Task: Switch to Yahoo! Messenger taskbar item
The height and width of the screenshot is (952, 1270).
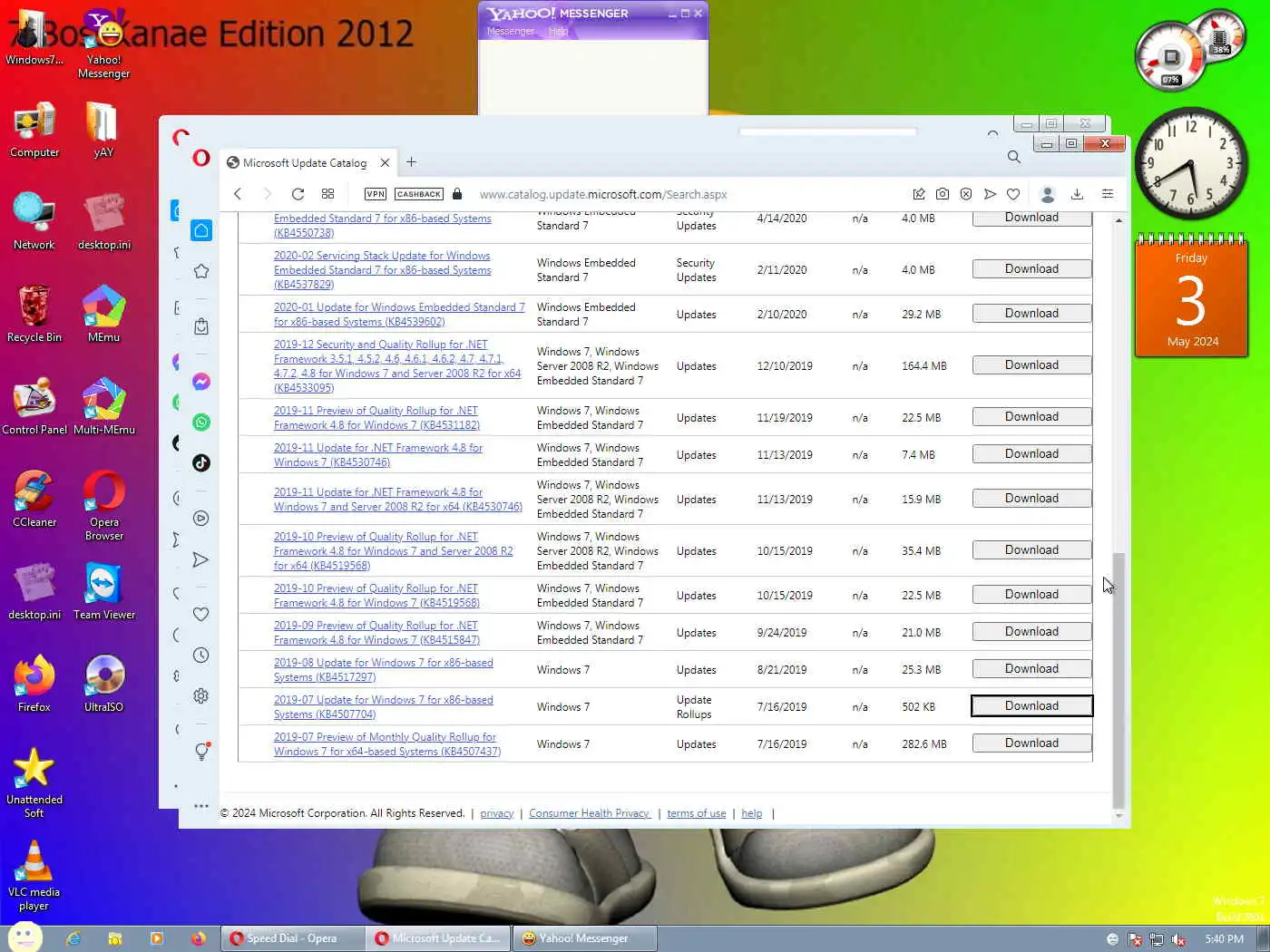Action: [x=584, y=938]
